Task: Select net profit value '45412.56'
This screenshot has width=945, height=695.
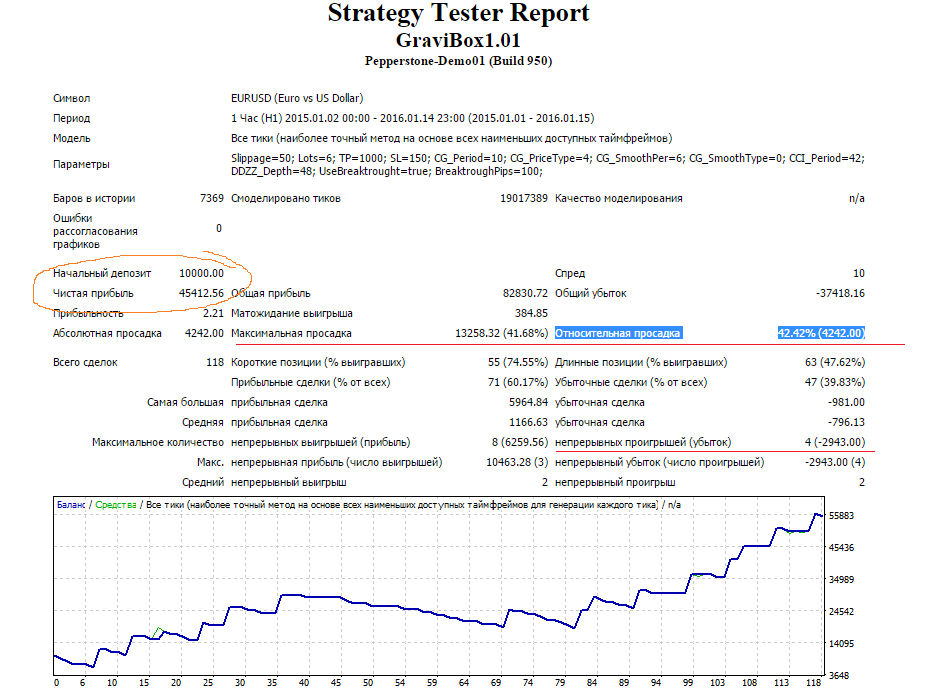Action: 201,293
